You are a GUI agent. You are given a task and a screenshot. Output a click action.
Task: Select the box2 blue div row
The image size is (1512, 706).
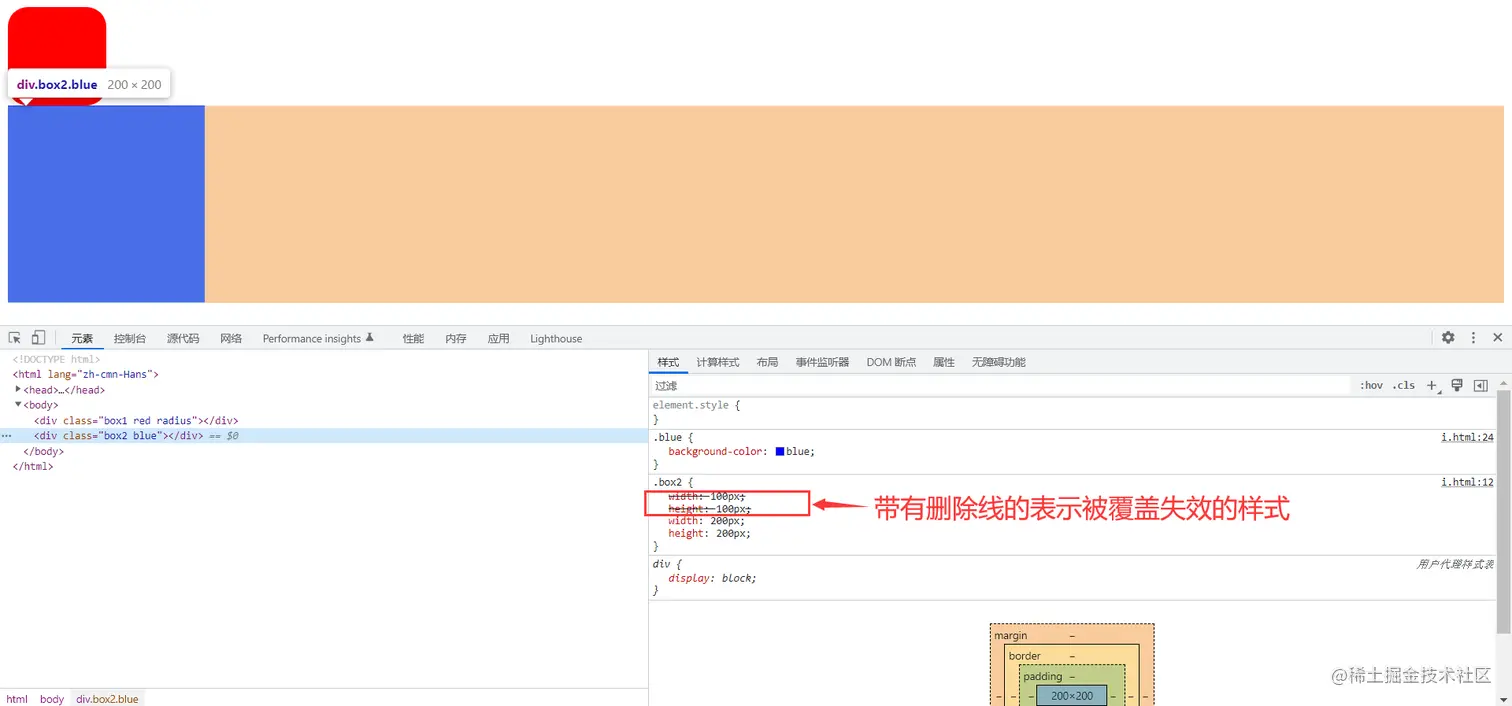point(324,436)
